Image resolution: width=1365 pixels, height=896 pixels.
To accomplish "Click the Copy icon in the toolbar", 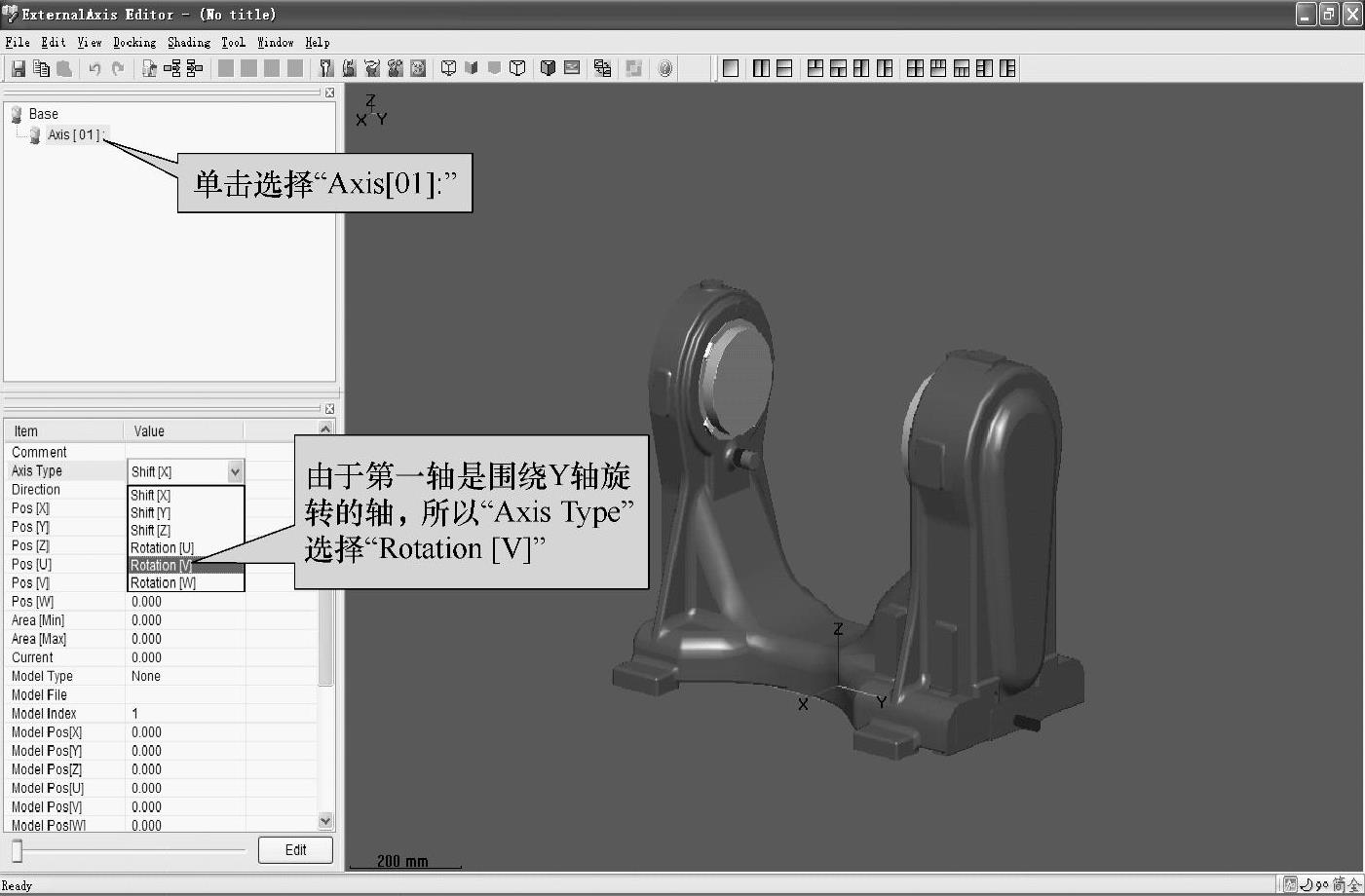I will pos(41,68).
